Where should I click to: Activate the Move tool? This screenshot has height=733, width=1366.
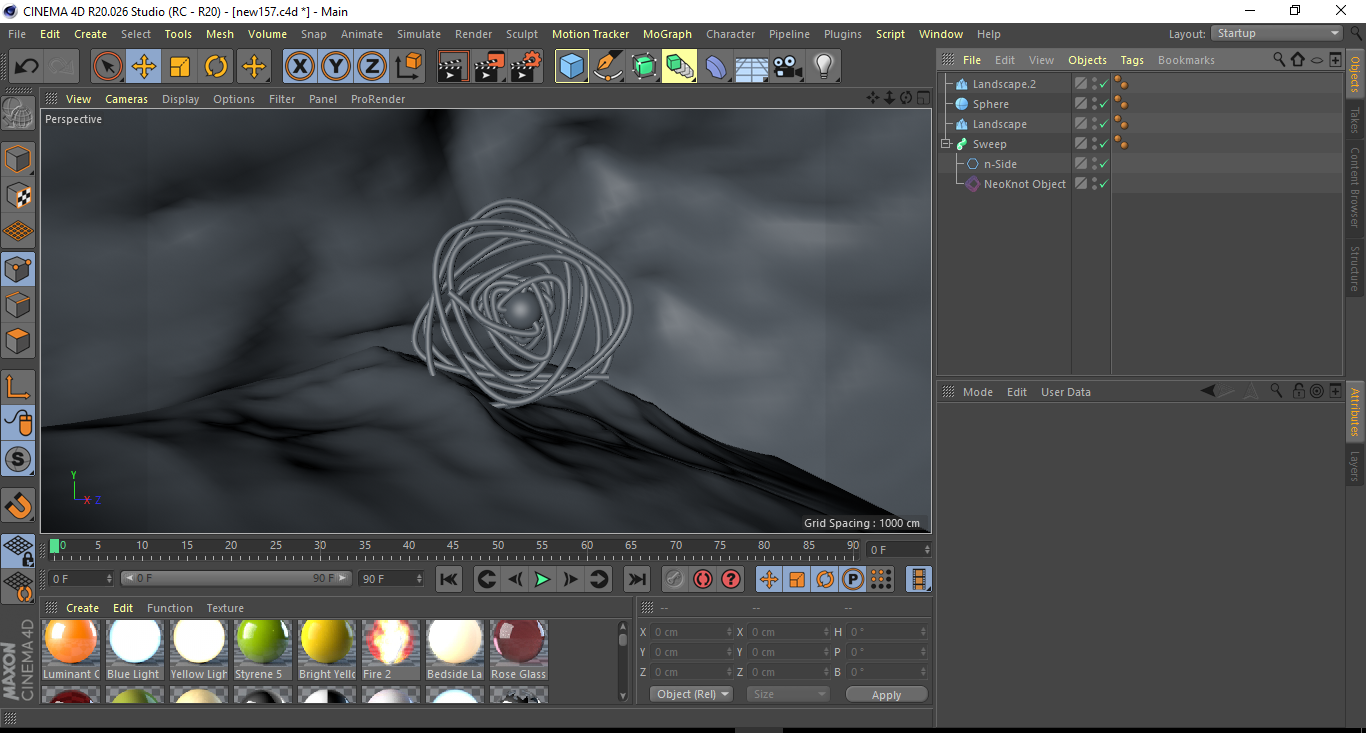(x=144, y=67)
